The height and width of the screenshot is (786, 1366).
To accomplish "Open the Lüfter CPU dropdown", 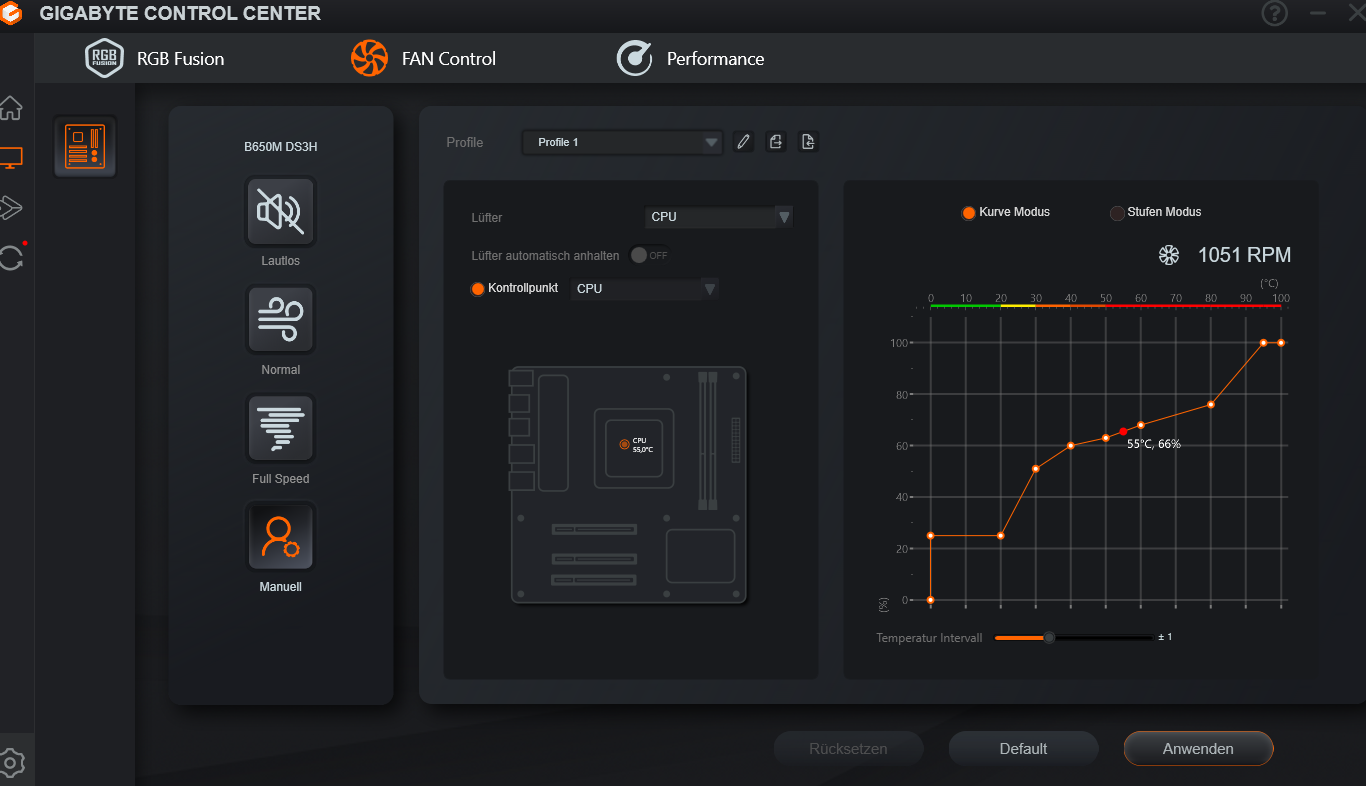I will 718,217.
